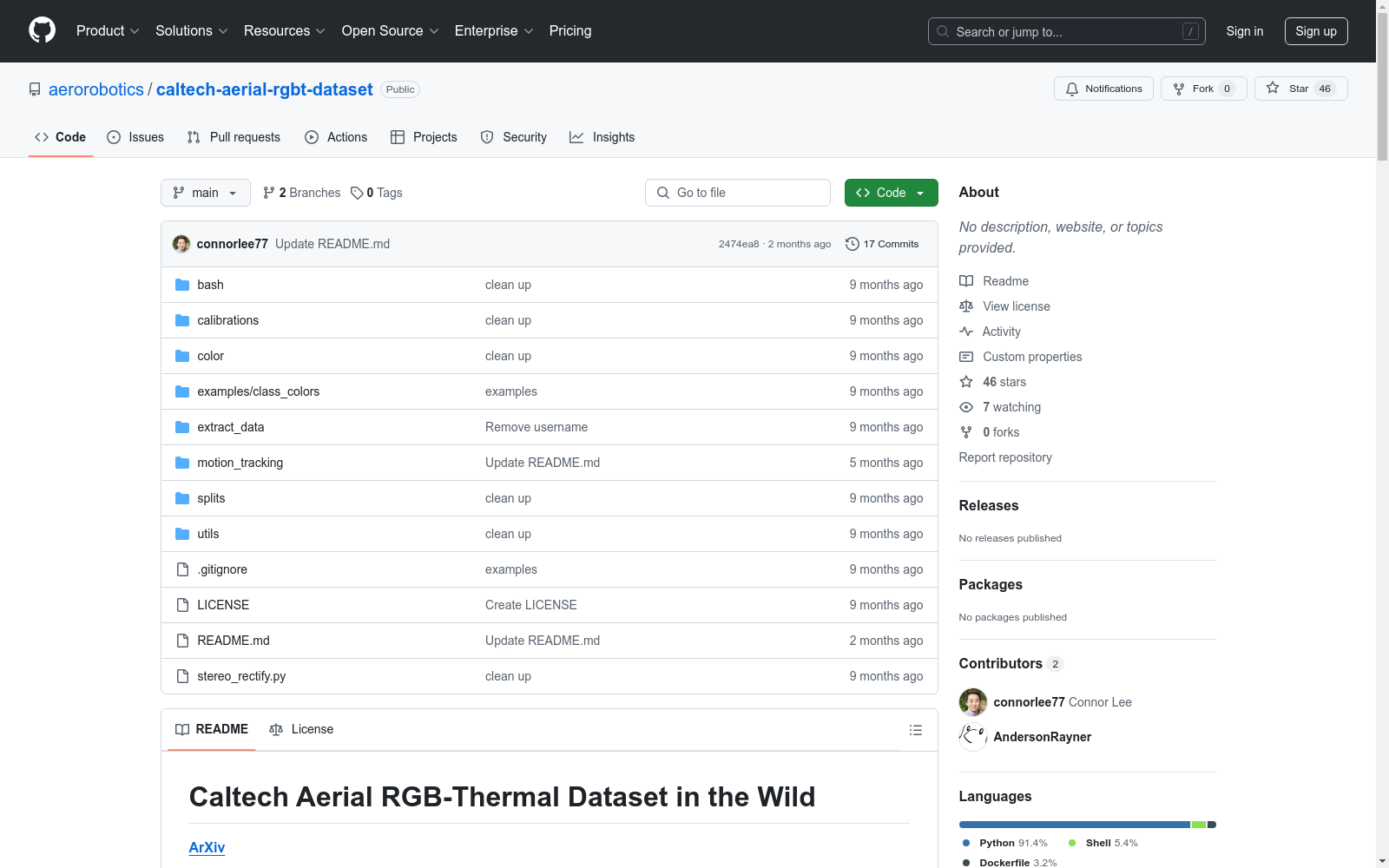Open the examples/class_colors folder

(259, 391)
